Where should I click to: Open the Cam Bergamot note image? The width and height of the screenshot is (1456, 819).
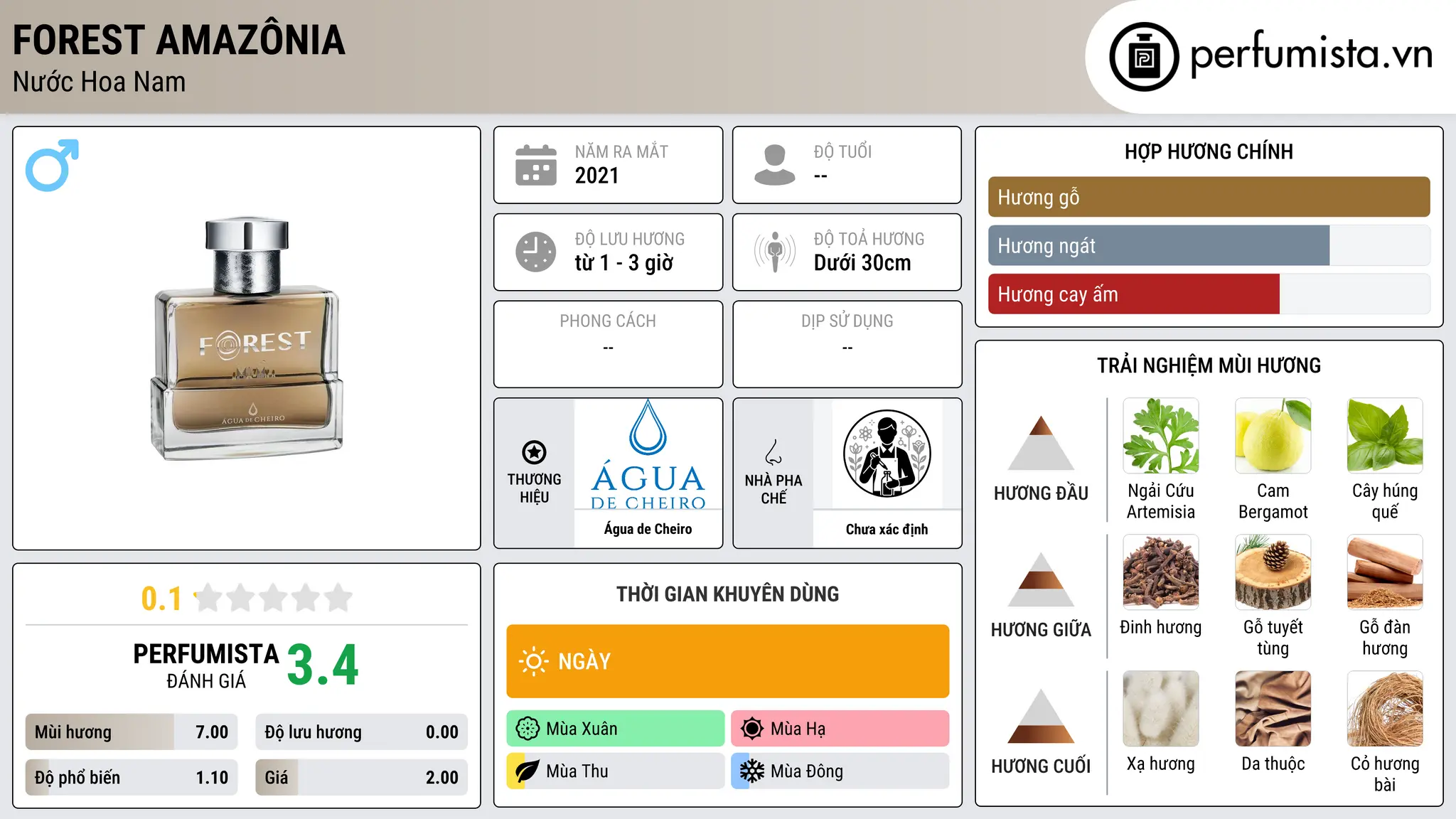point(1273,436)
